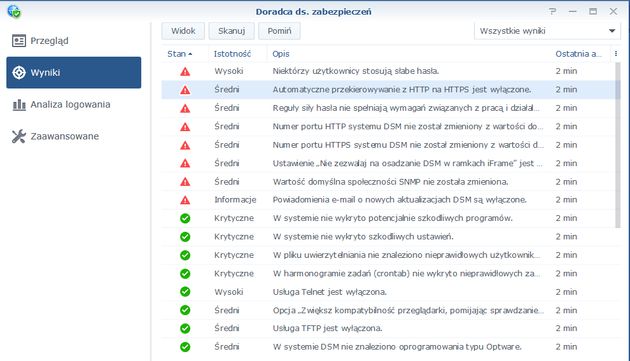Start a scan with Skanuj button
Screen dimensions: 630x361
(x=231, y=31)
